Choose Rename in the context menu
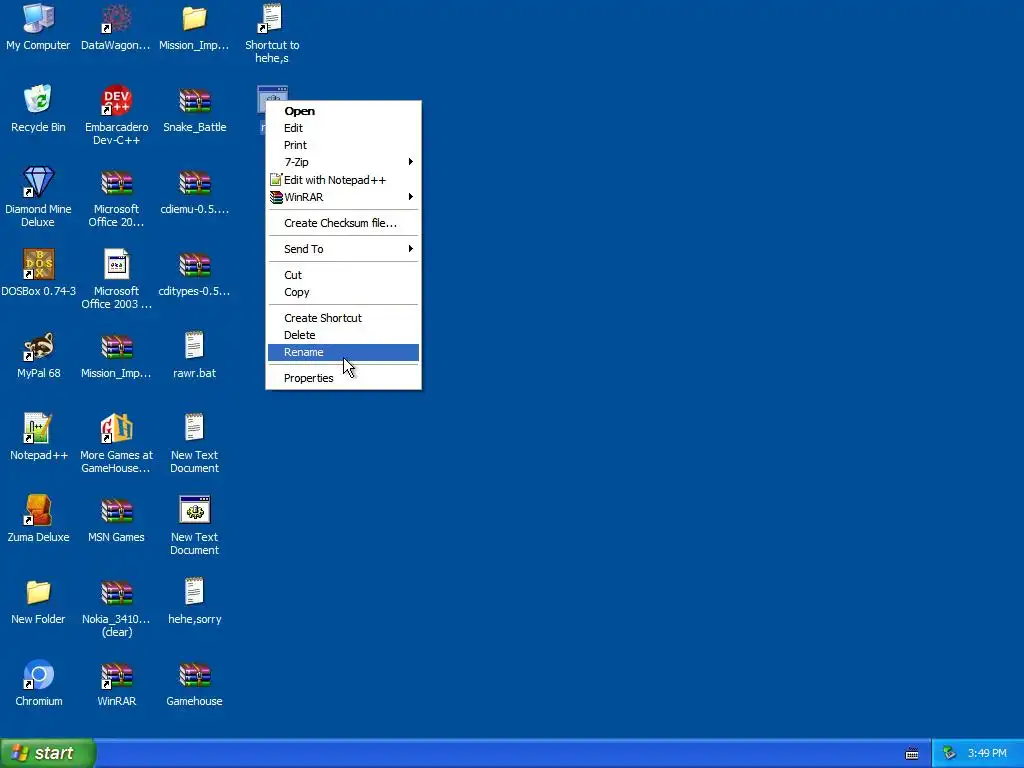This screenshot has width=1024, height=768. coord(344,352)
